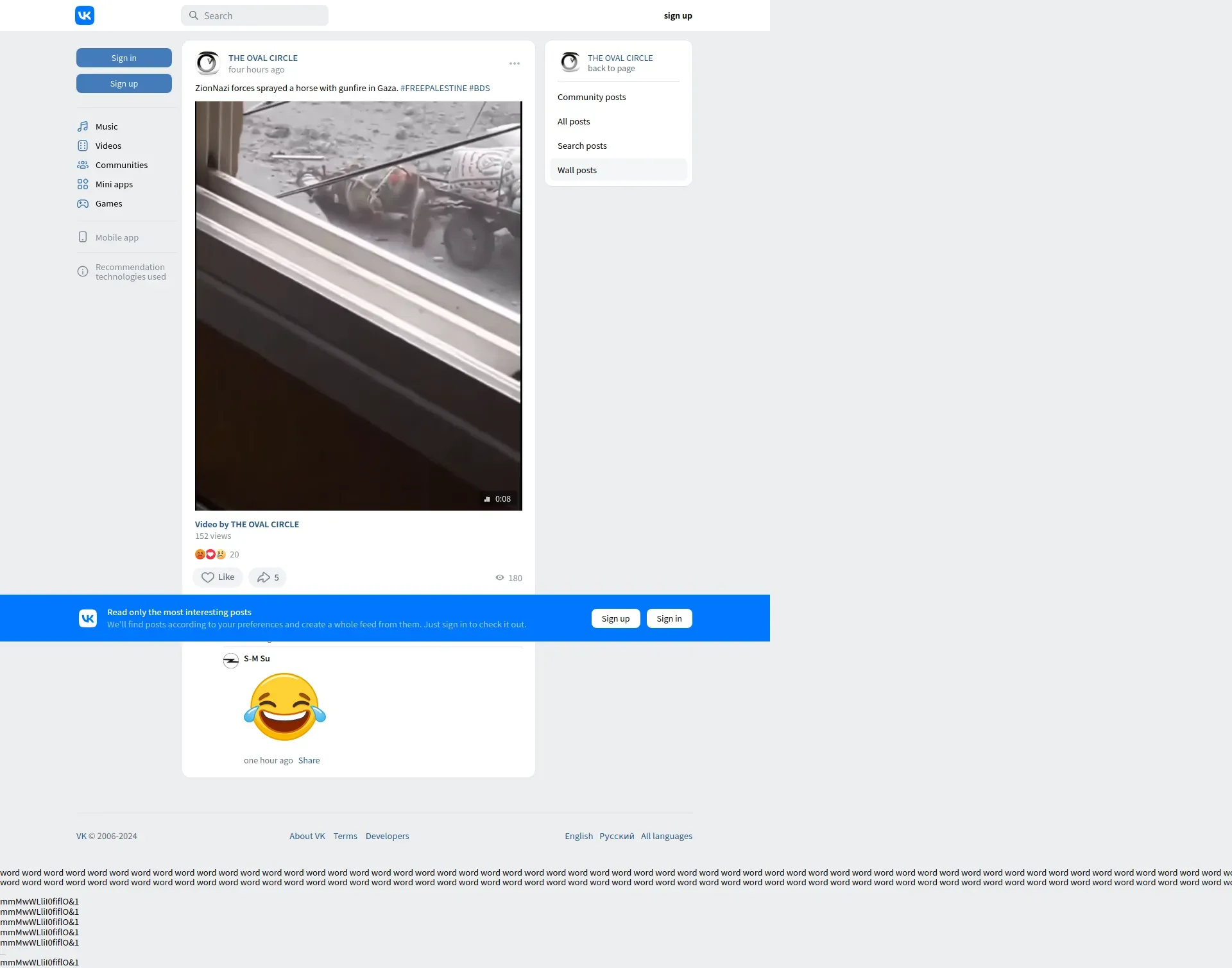Open the post's three-dot options menu
The width and height of the screenshot is (1232, 968).
[515, 64]
